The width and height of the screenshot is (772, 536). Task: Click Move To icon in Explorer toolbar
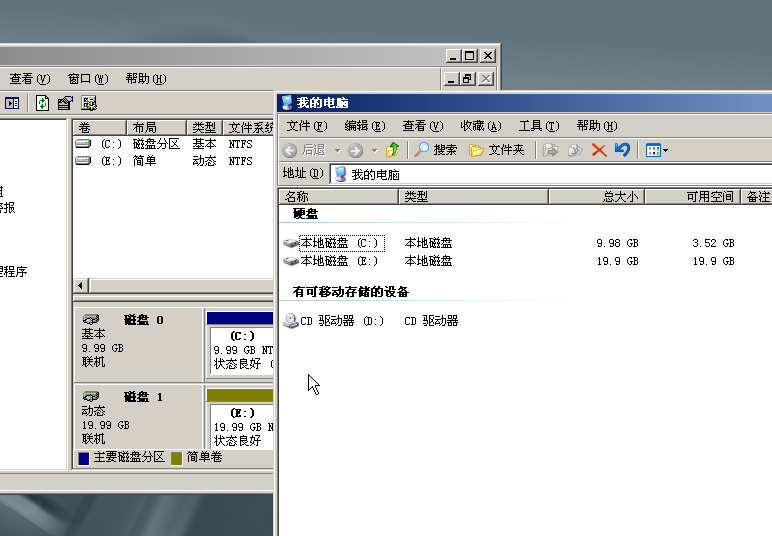(x=550, y=150)
